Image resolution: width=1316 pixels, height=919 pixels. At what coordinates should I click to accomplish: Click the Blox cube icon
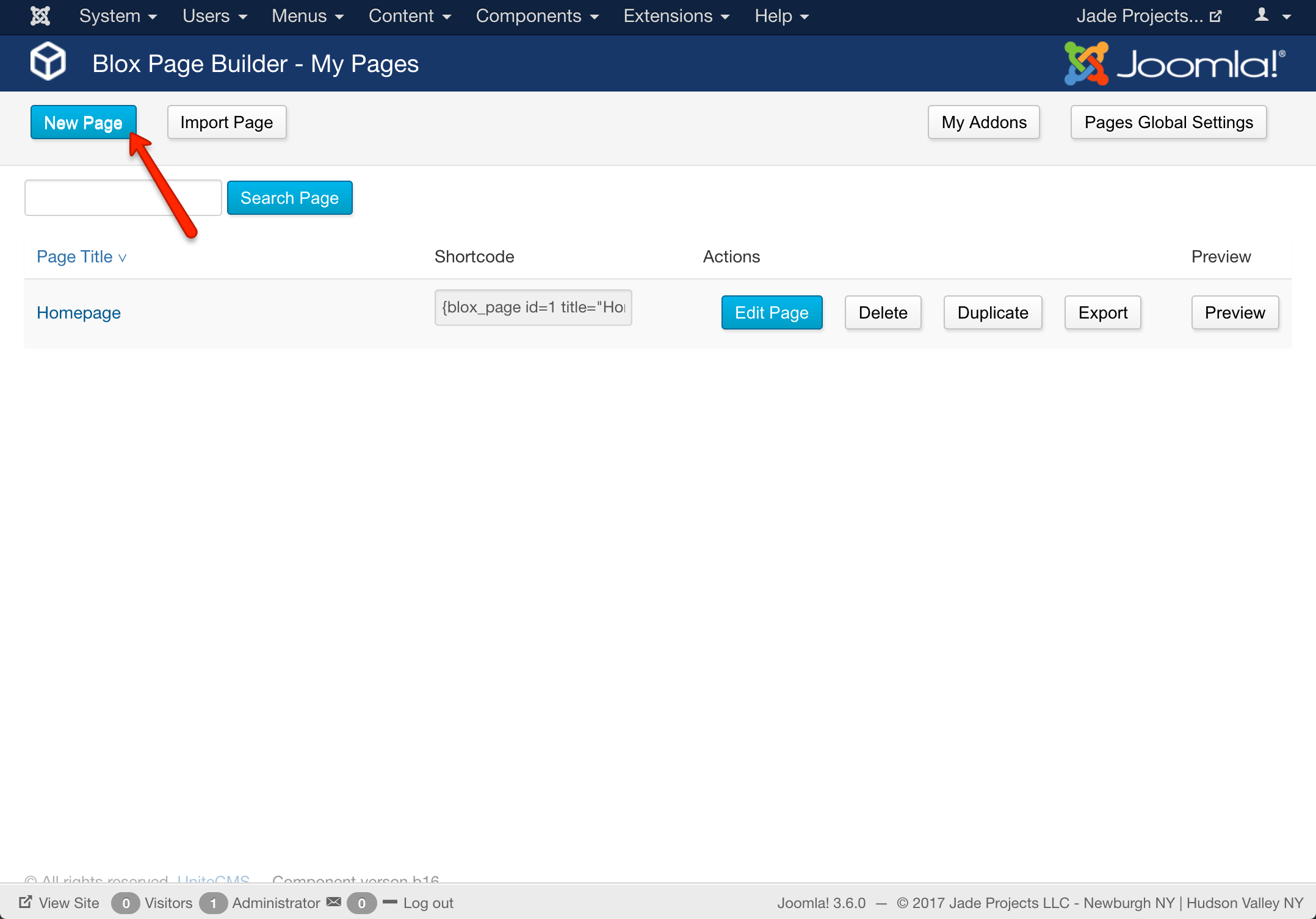pos(48,62)
